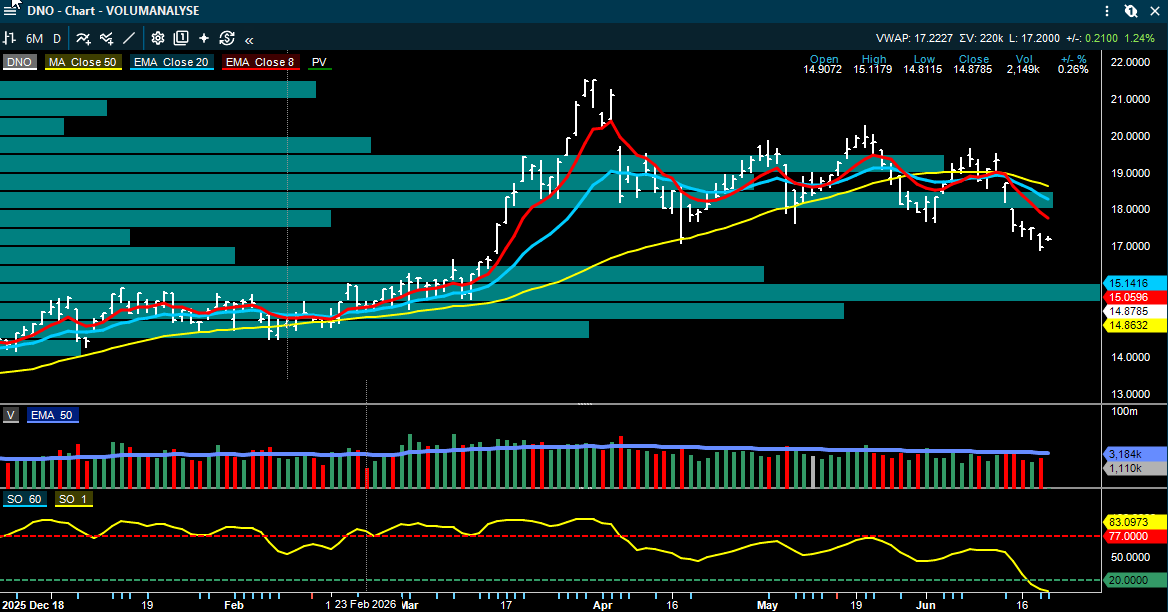Change chart type with the bar-style icon
This screenshot has width=1168, height=612.
pyautogui.click(x=10, y=38)
